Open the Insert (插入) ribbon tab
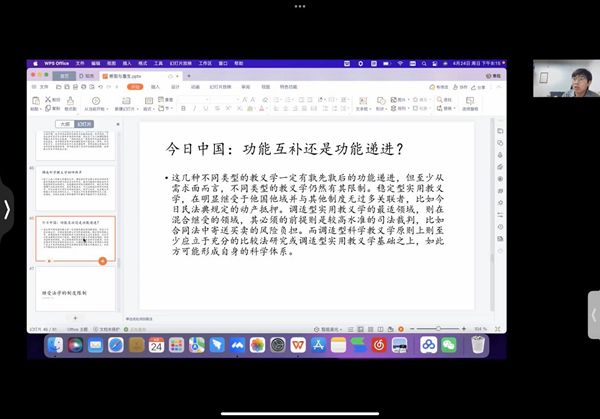This screenshot has width=600, height=419. pos(155,87)
